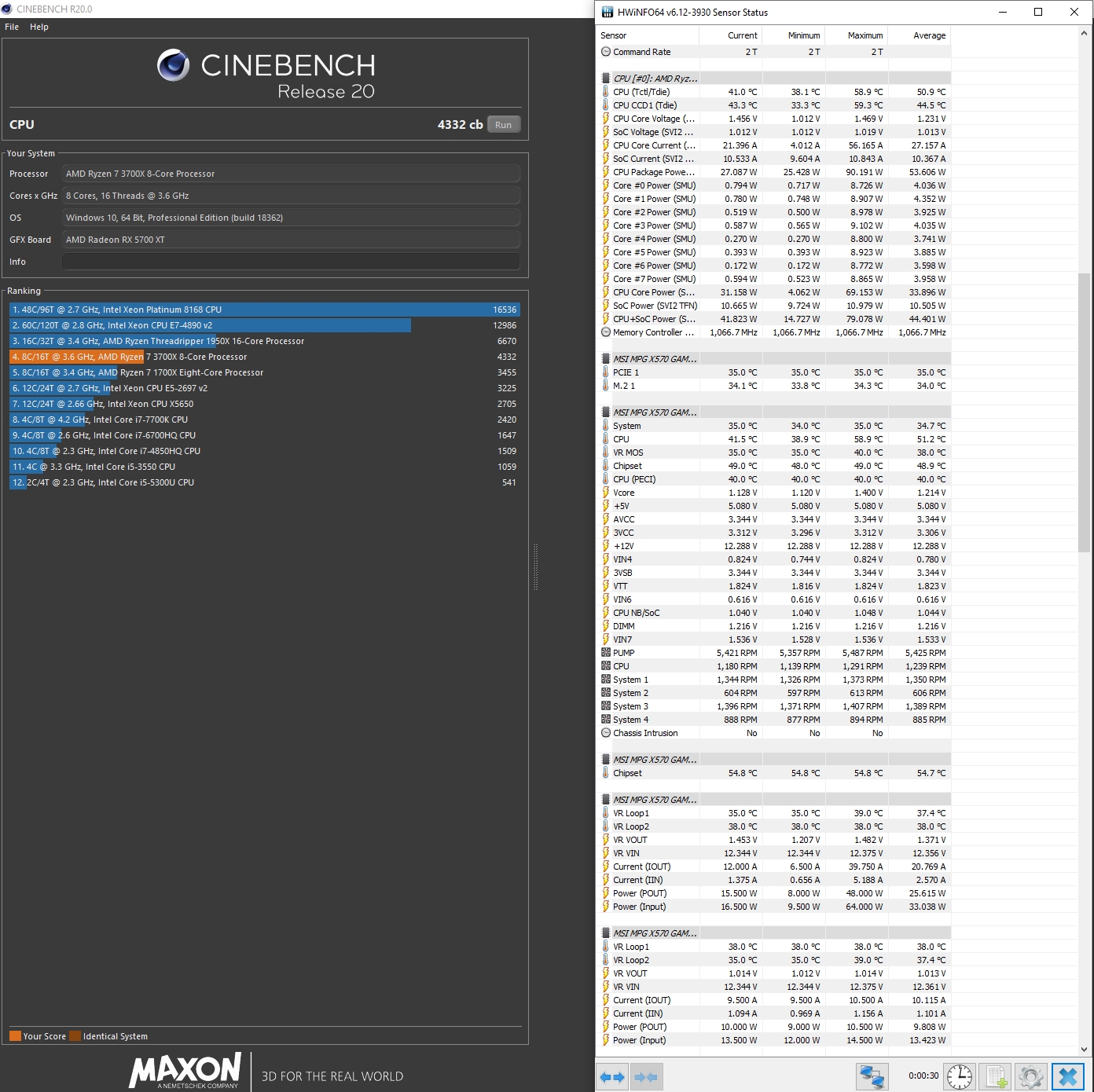
Task: Select ranking entry Intel Core i5-3550
Action: 265,467
